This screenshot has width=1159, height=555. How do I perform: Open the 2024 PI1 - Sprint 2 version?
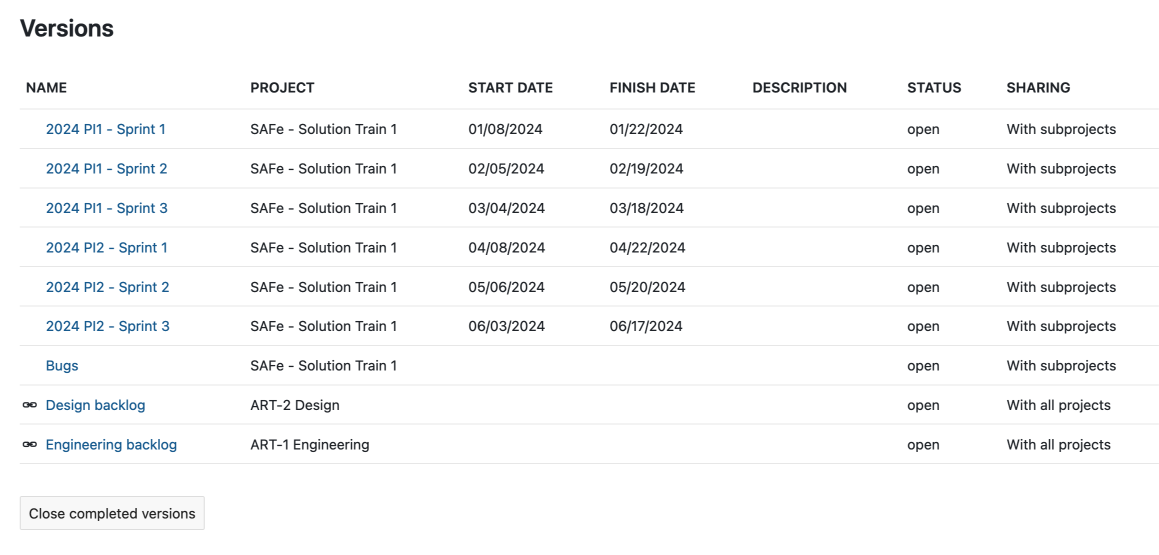coord(106,169)
